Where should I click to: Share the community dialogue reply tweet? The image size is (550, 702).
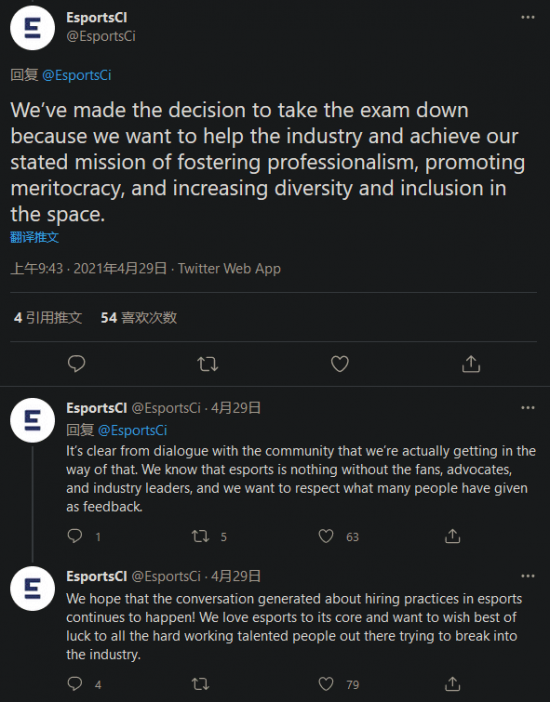pos(452,536)
